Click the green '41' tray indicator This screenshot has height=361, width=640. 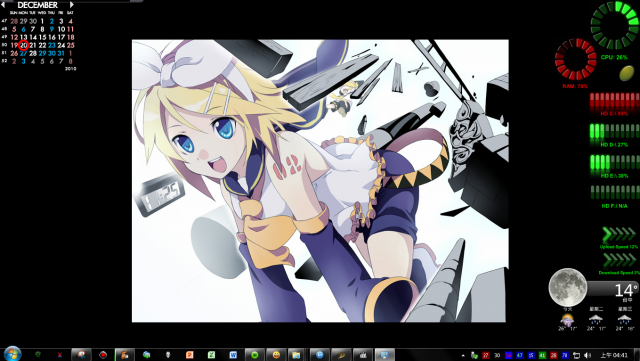542,355
